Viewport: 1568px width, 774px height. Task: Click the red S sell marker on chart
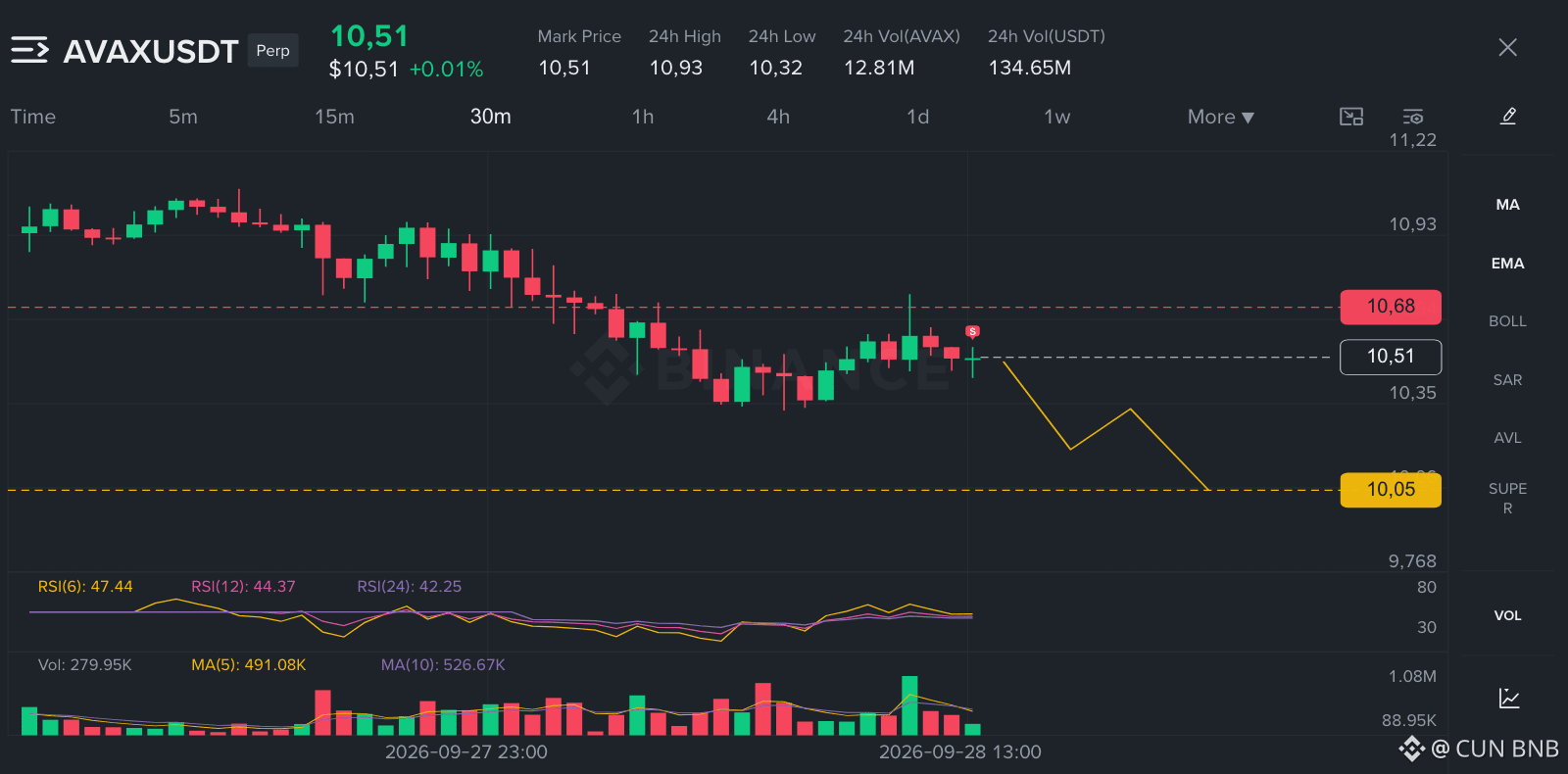[x=972, y=332]
